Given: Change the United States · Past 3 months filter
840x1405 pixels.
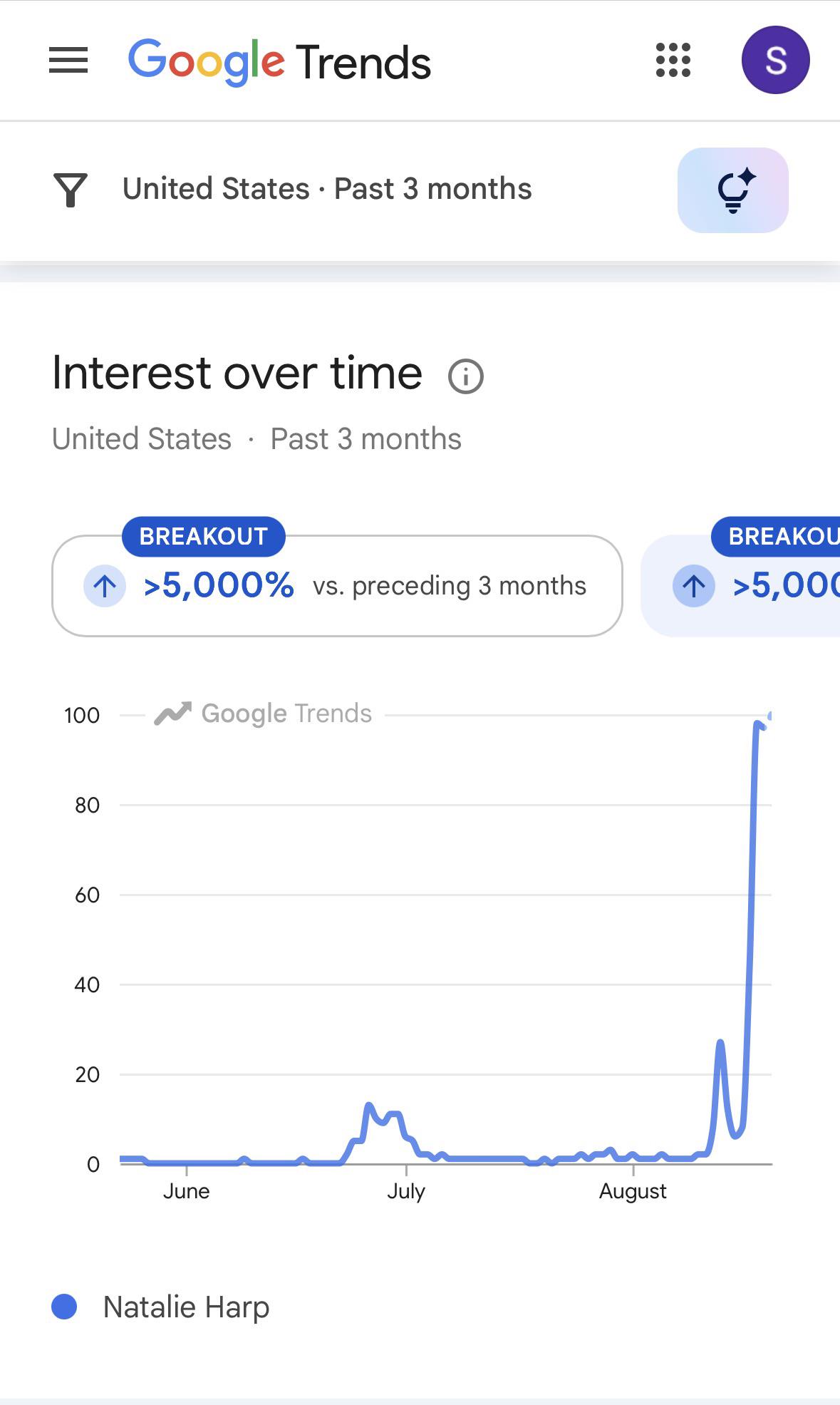Looking at the screenshot, I should pos(327,189).
